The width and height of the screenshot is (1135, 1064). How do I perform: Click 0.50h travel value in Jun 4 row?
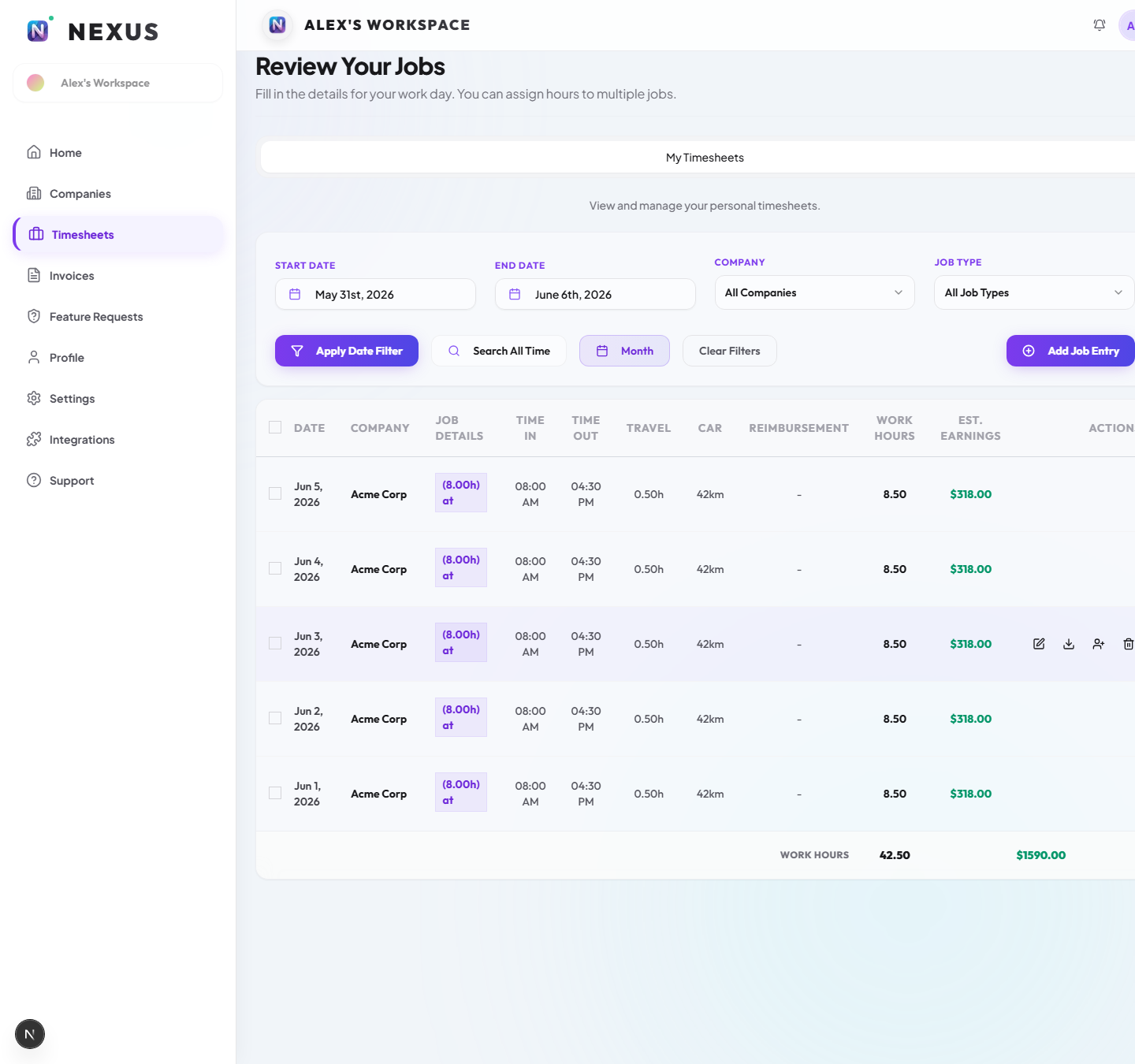point(649,569)
